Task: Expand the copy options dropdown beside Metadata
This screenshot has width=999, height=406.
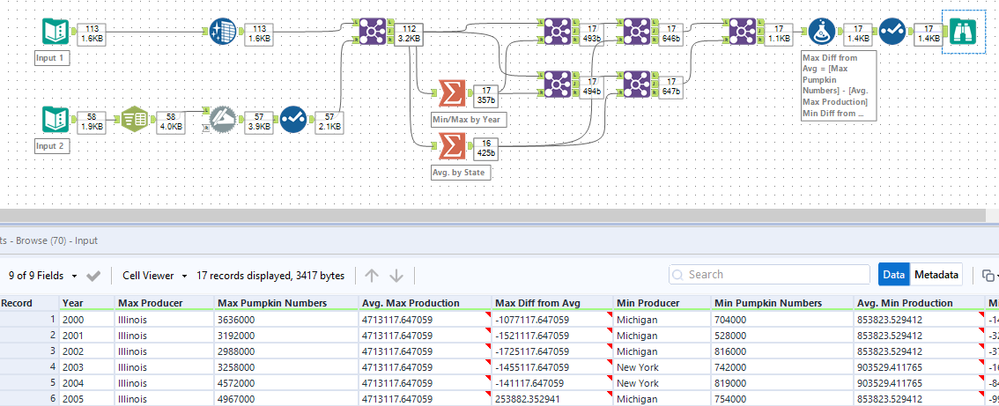Action: click(x=989, y=275)
